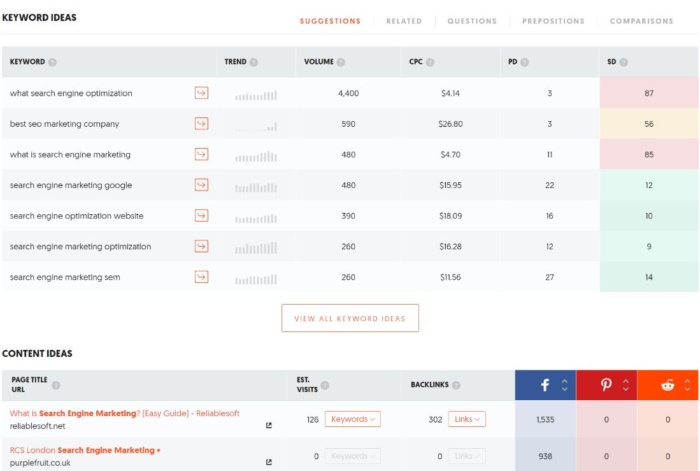Click the trend sparkline for 'what search engine optimization'
The image size is (700, 471).
pyautogui.click(x=256, y=95)
